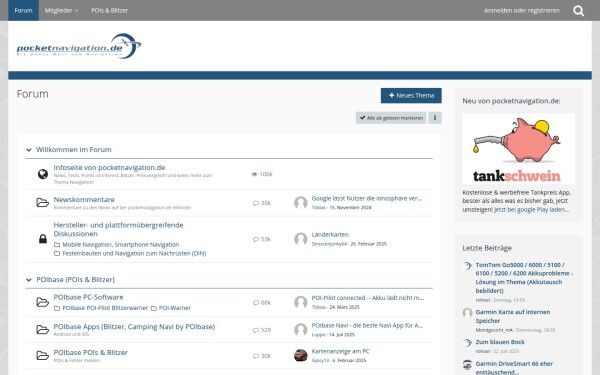This screenshot has height=375, width=600.
Task: Open POIs & Blitzer navigation item
Action: tap(109, 10)
